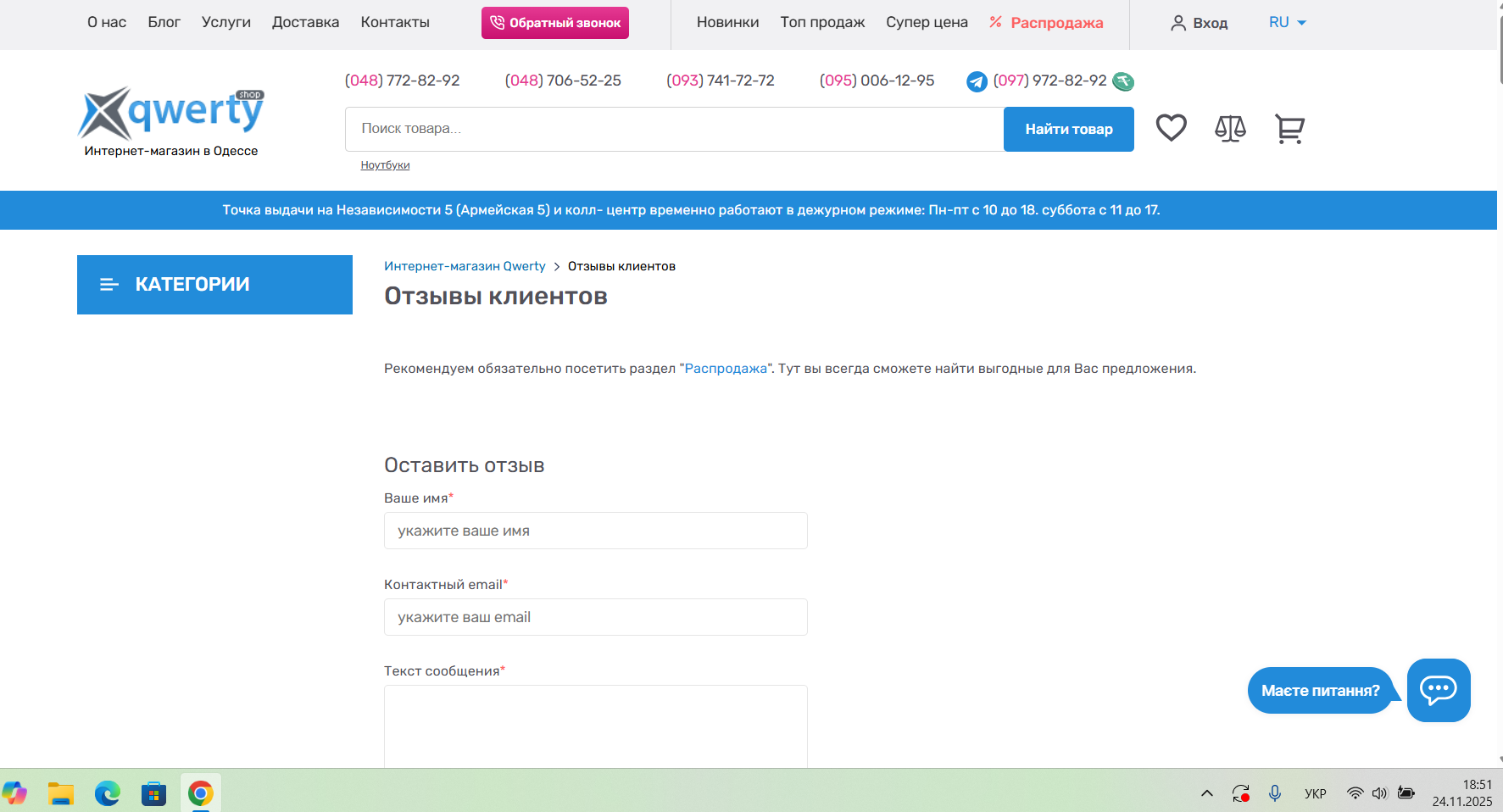1503x812 pixels.
Task: Click the Обратный звонок button
Action: pyautogui.click(x=554, y=23)
